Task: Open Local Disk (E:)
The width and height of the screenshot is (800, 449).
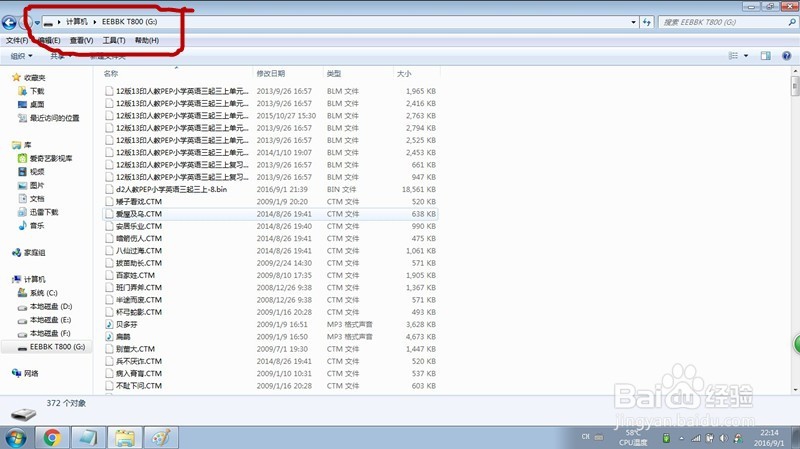Action: [44, 320]
